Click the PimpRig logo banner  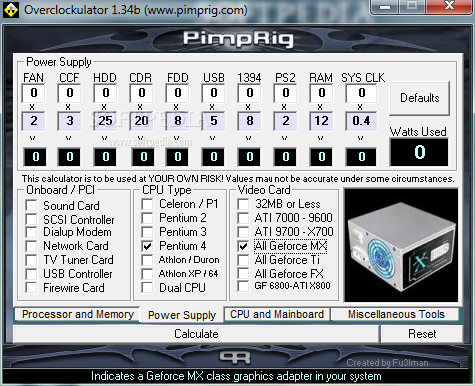tap(238, 39)
